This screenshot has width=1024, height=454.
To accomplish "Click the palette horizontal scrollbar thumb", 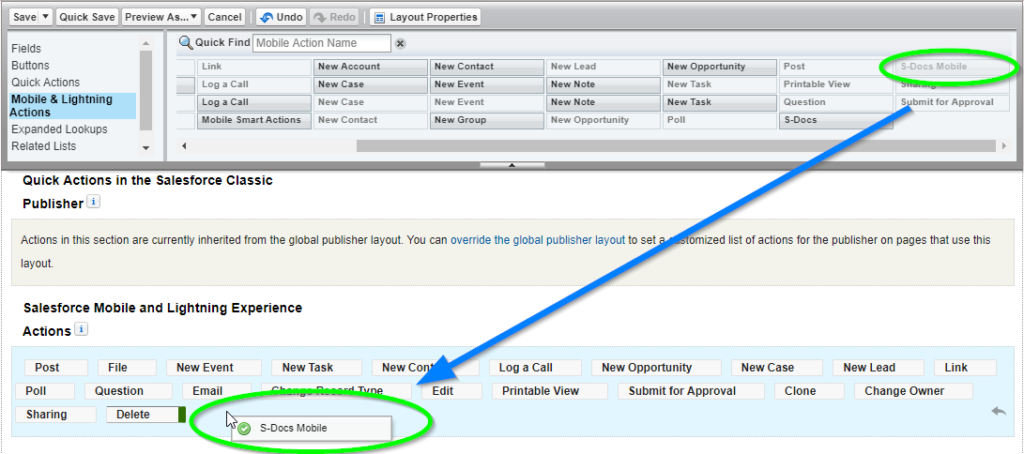I will (x=676, y=146).
